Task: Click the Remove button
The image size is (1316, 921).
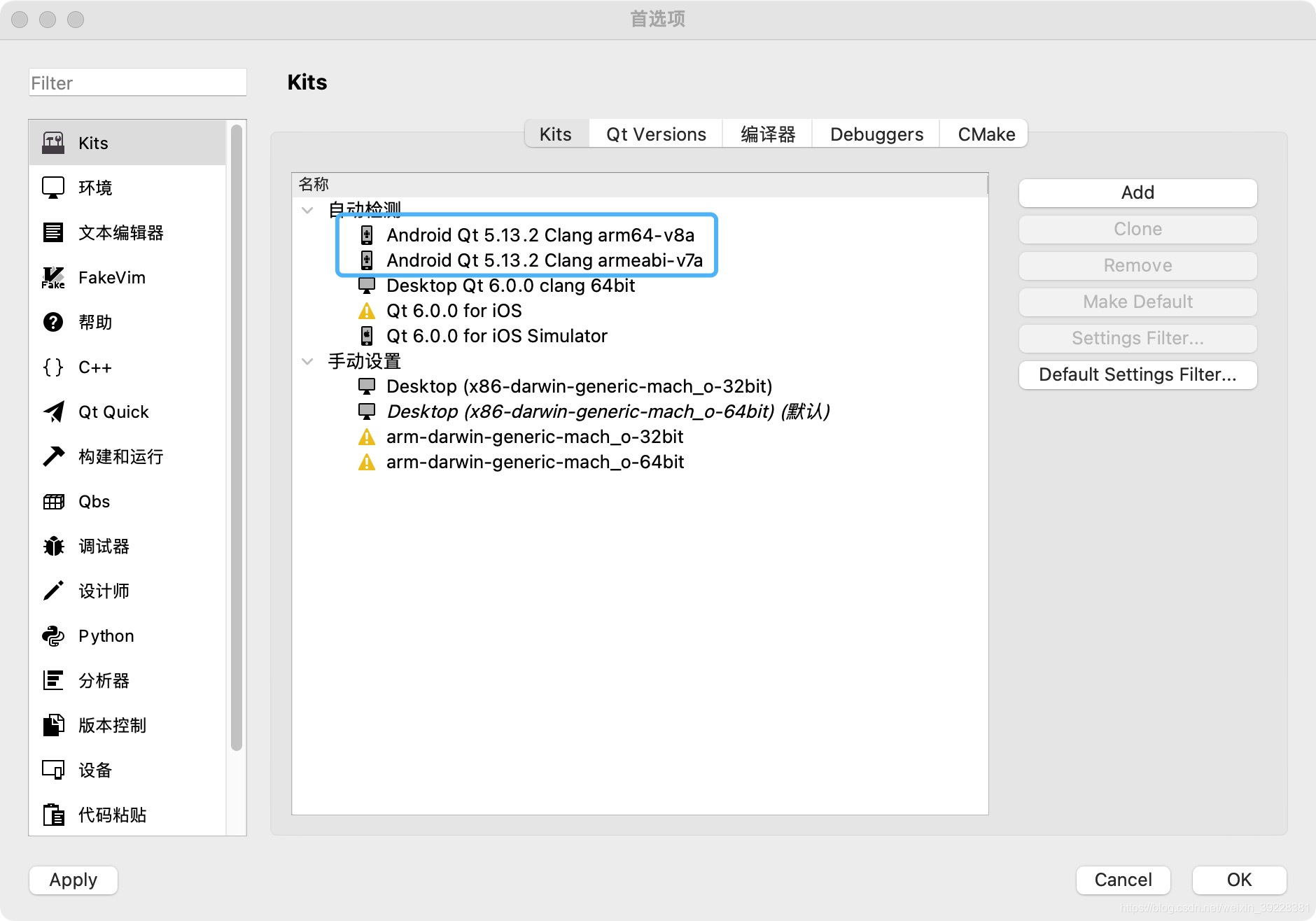Action: (x=1137, y=265)
